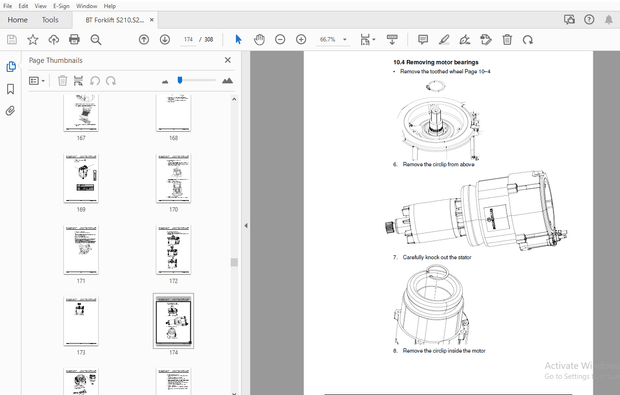Image resolution: width=620 pixels, height=395 pixels.
Task: Select the arrow selection tool
Action: (x=238, y=40)
